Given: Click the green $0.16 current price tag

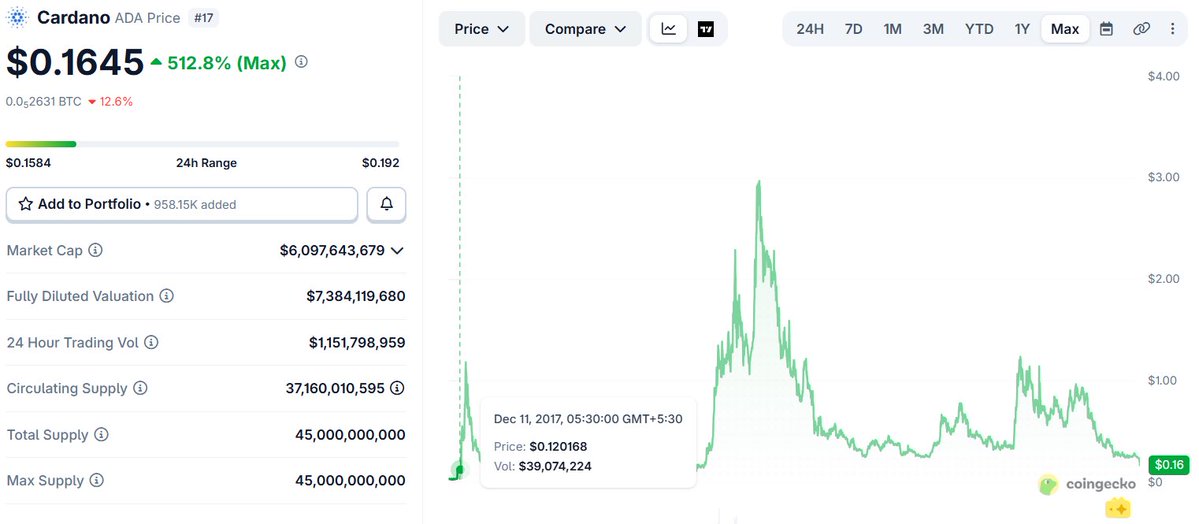Looking at the screenshot, I should coord(1168,464).
